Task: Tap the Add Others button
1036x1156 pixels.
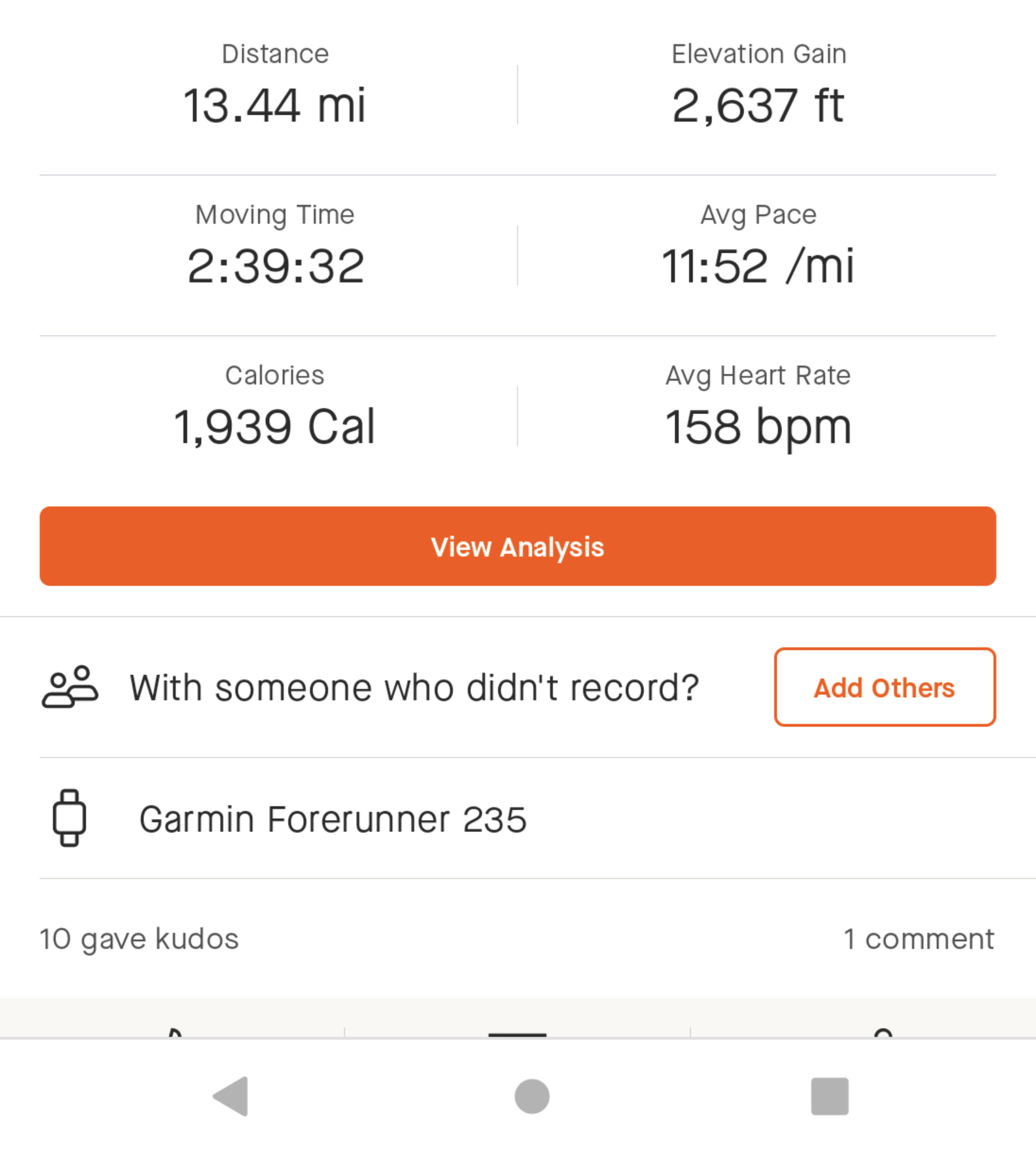Action: [x=885, y=687]
